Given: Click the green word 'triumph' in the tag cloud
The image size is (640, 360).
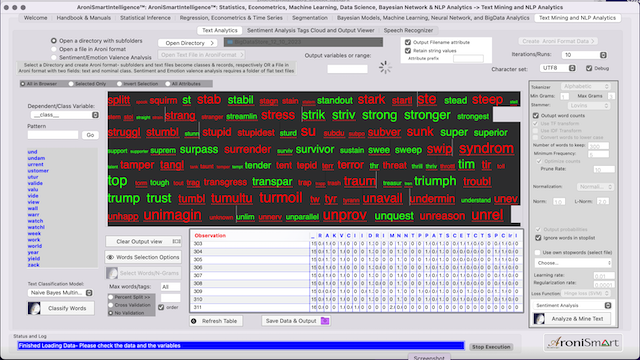Looking at the screenshot, I should click(435, 181).
